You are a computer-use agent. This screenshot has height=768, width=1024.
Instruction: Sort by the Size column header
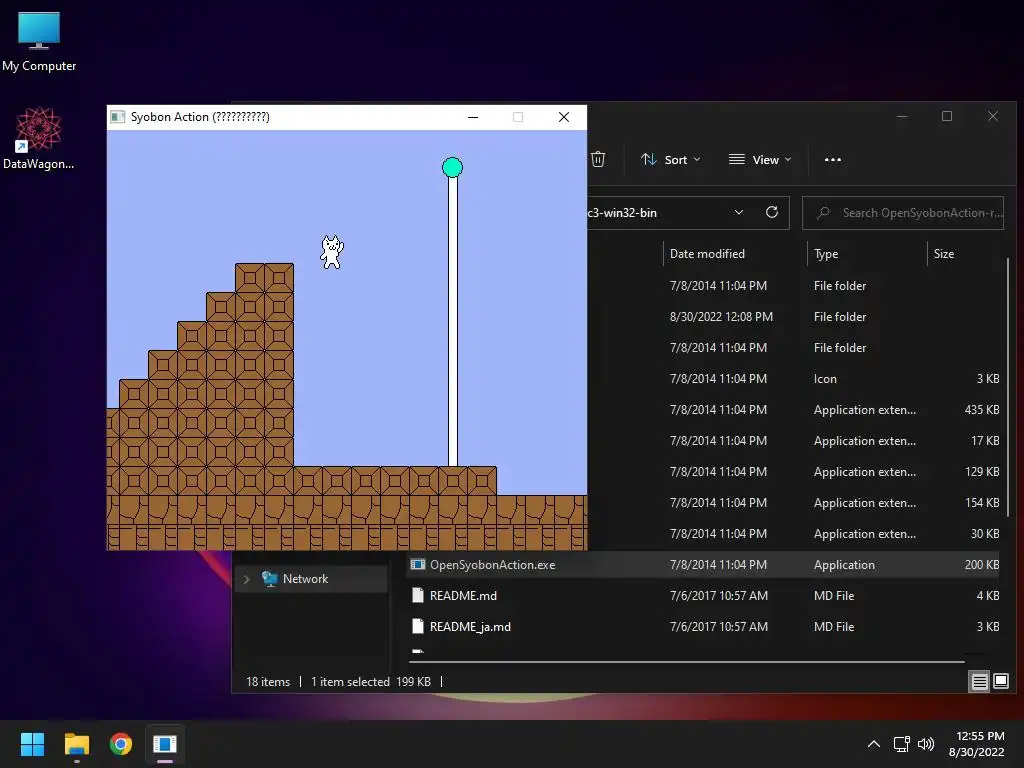(x=943, y=253)
